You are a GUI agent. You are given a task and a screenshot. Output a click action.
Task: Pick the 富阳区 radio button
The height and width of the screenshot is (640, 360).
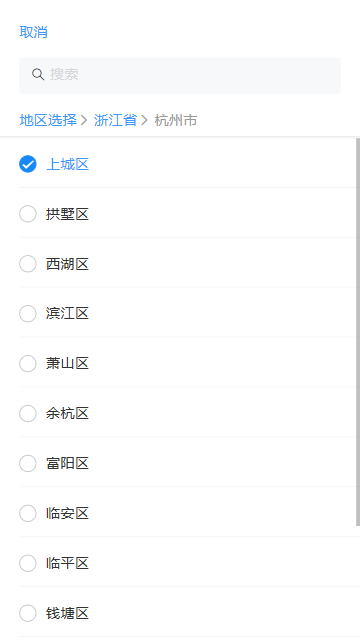(x=28, y=463)
